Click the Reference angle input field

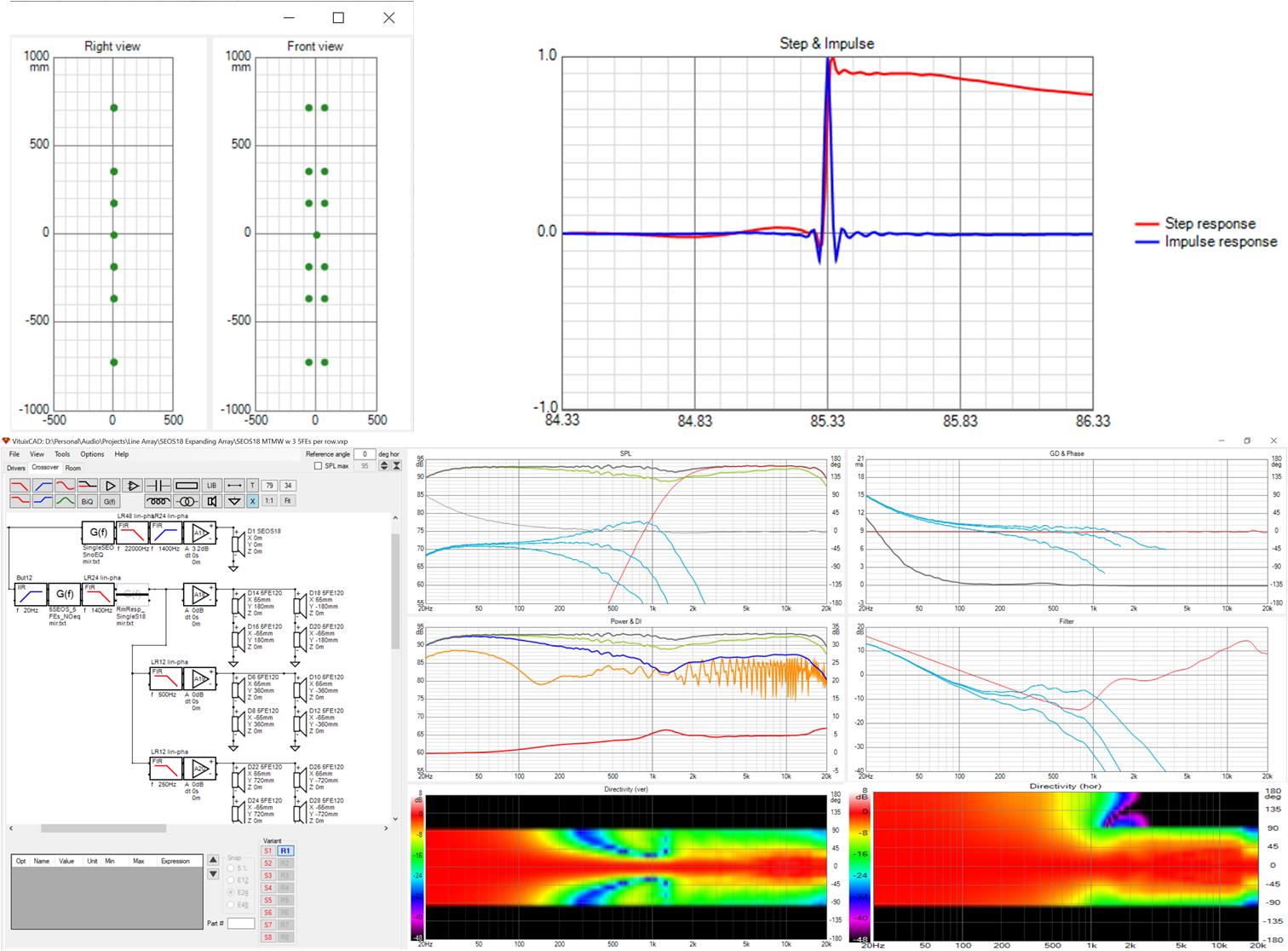point(365,454)
